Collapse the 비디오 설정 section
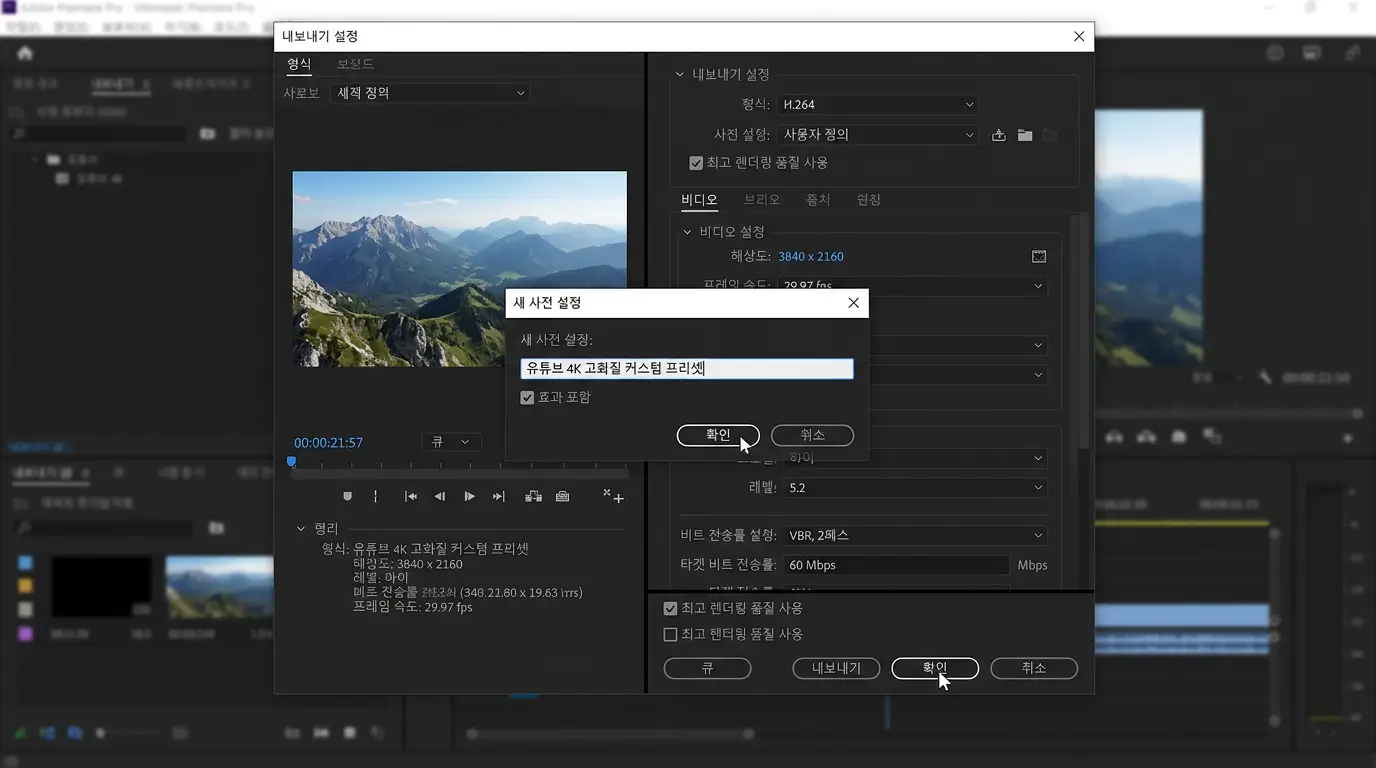This screenshot has width=1376, height=768. coord(687,232)
